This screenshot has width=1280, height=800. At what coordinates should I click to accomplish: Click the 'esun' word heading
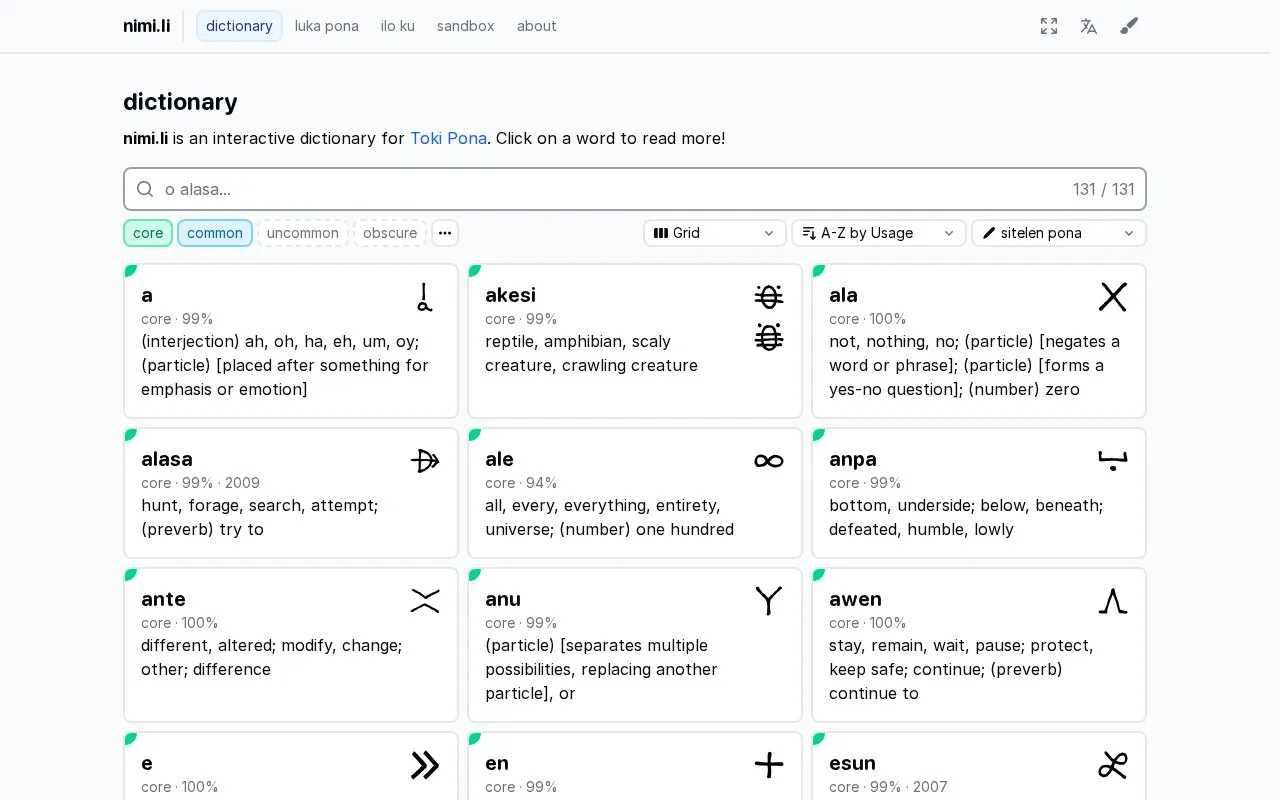(x=852, y=763)
